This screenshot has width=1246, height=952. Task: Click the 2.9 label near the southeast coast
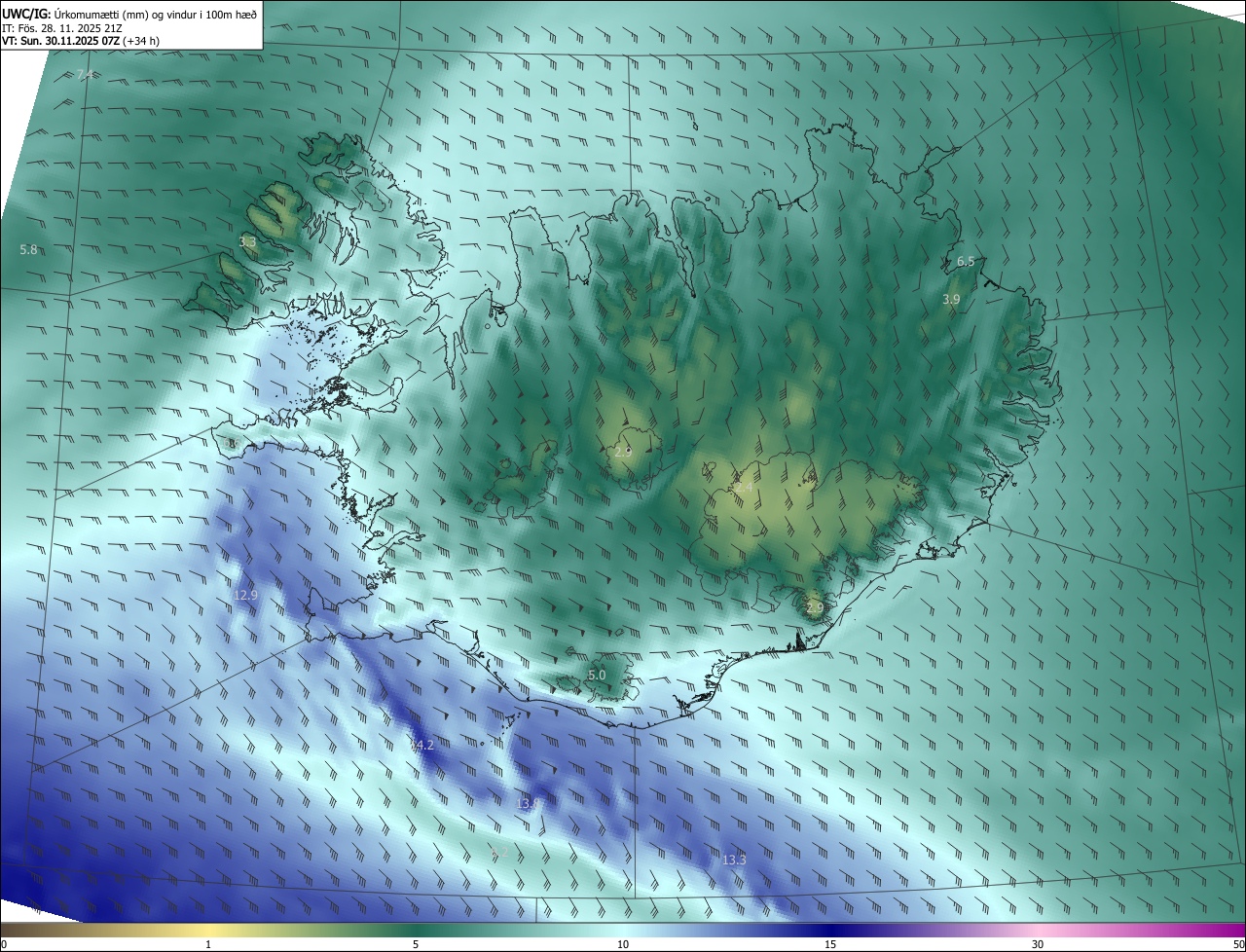pos(815,607)
